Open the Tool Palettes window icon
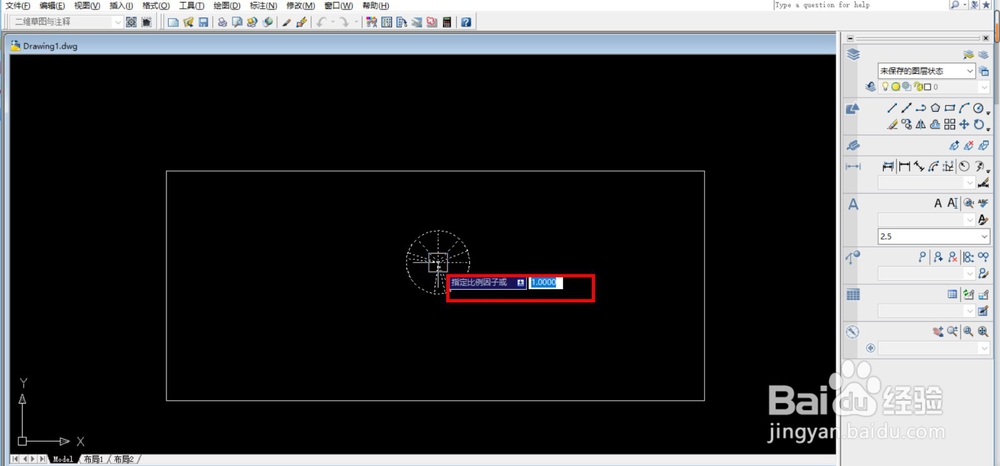The width and height of the screenshot is (1000, 466). pos(401,22)
